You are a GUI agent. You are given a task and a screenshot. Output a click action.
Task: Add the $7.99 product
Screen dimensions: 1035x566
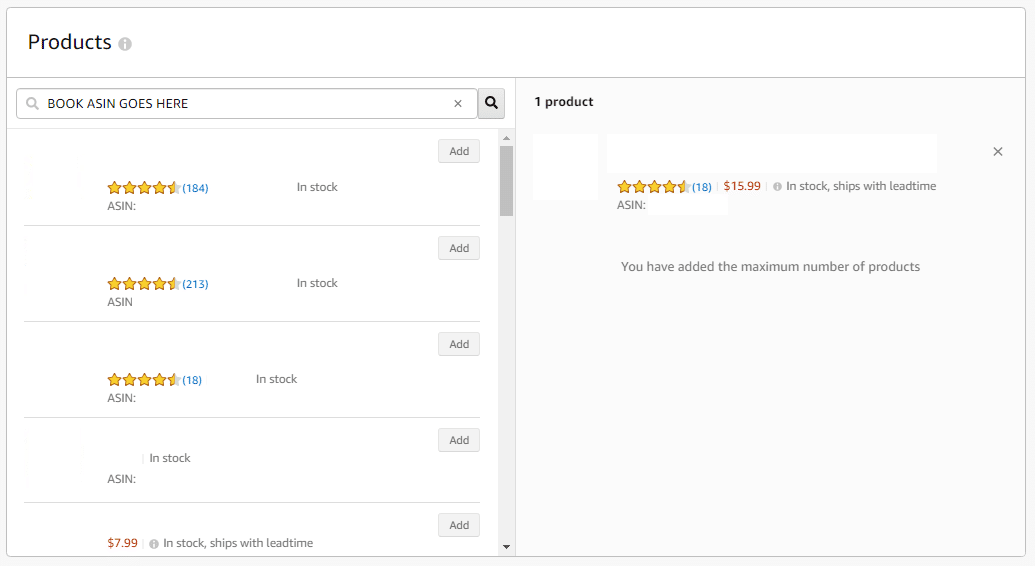click(x=459, y=525)
